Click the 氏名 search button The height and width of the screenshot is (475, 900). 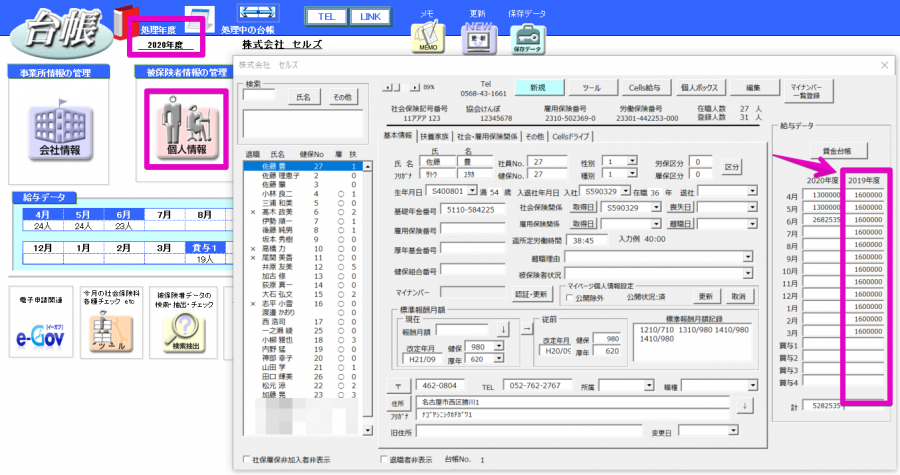304,98
